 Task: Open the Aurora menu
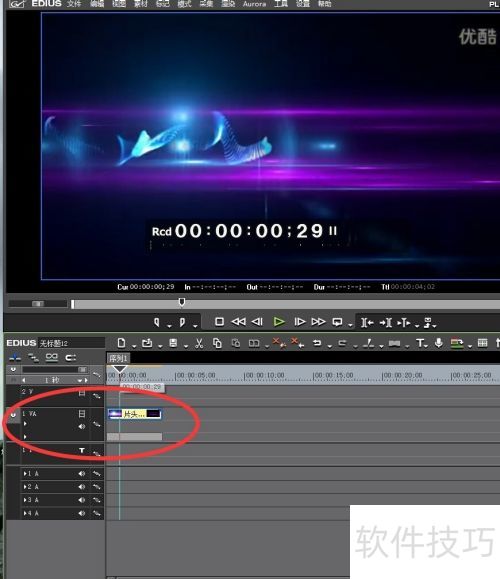click(x=254, y=4)
